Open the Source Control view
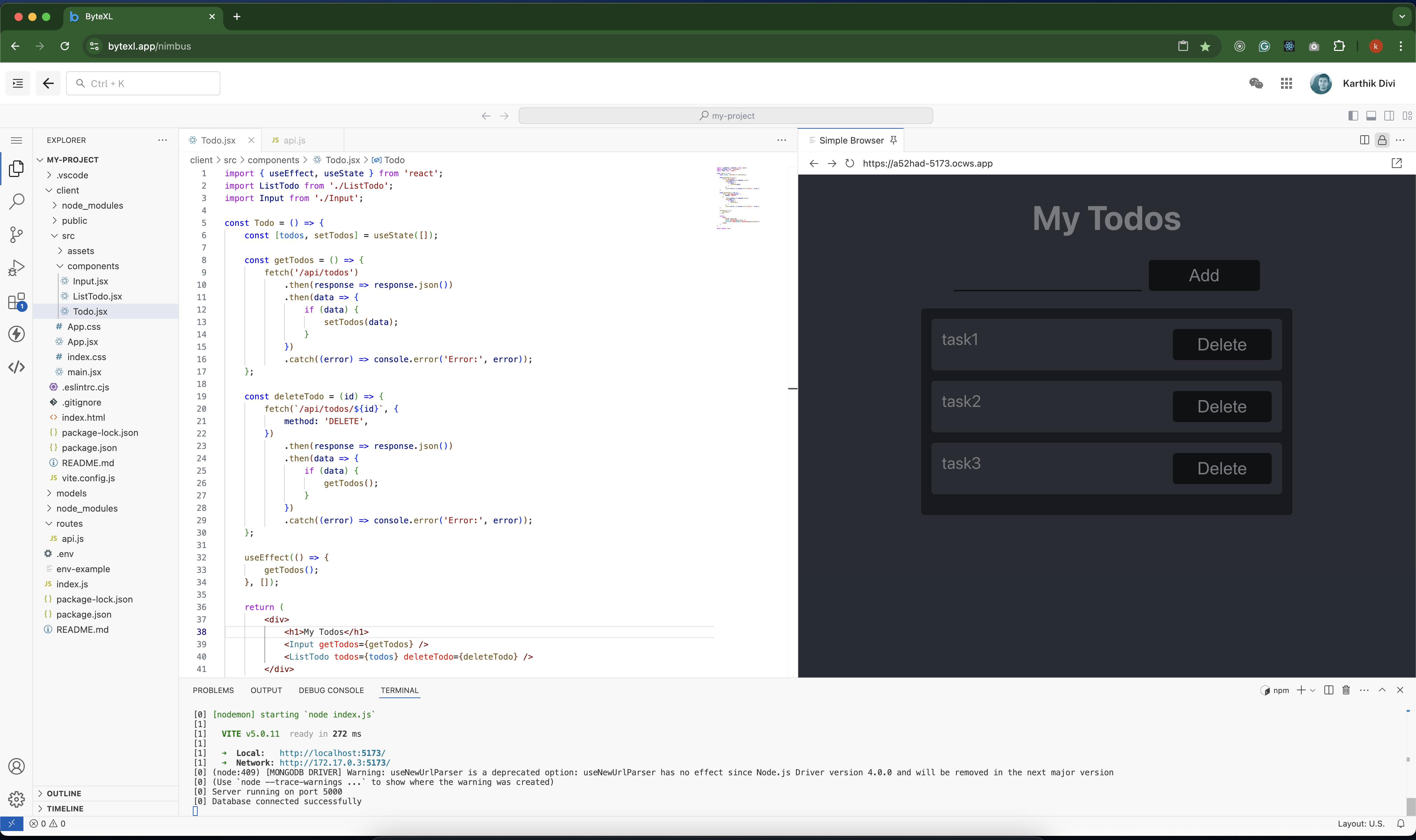This screenshot has width=1416, height=840. click(x=17, y=234)
